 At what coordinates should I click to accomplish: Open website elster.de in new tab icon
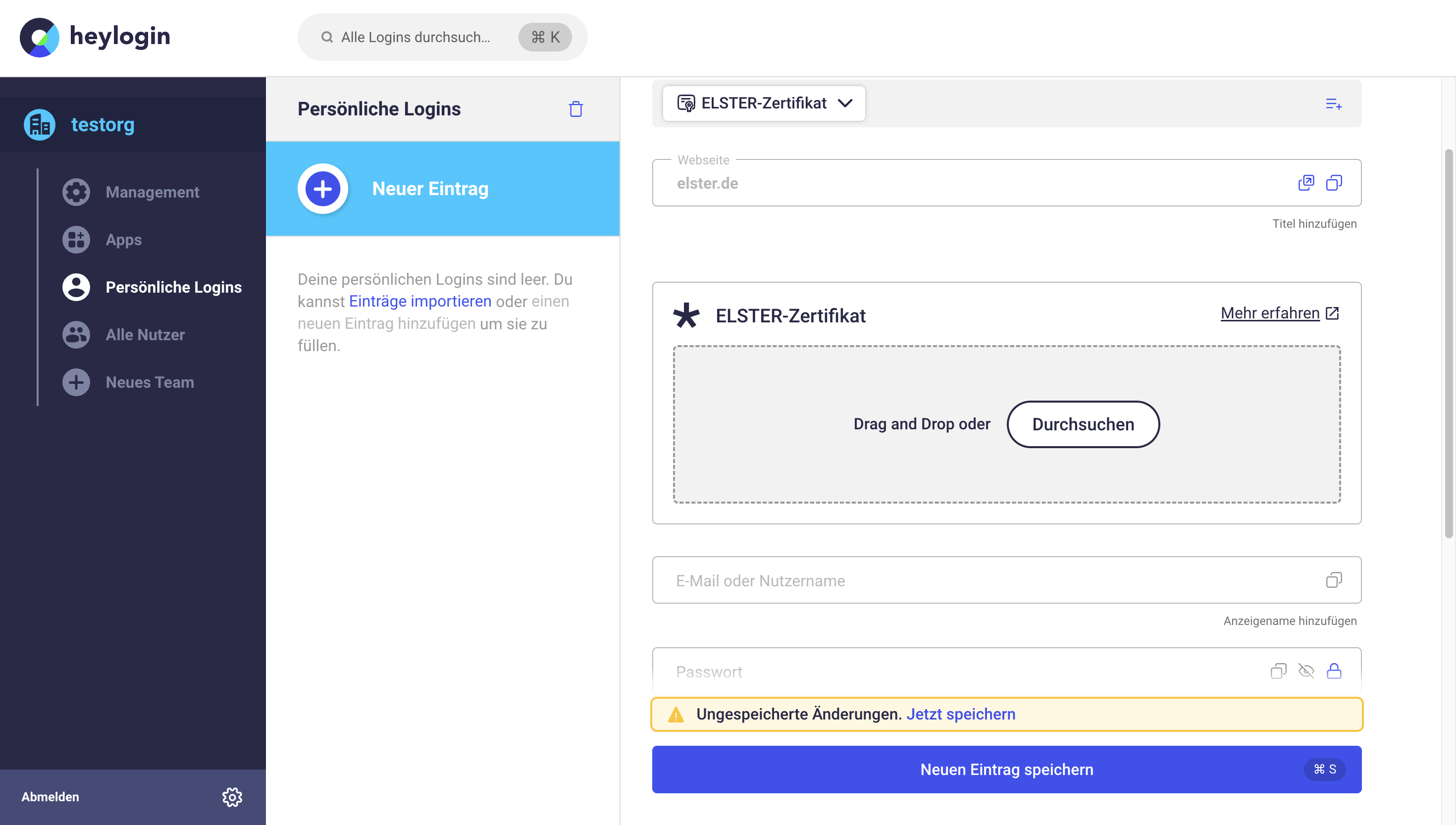(x=1306, y=182)
